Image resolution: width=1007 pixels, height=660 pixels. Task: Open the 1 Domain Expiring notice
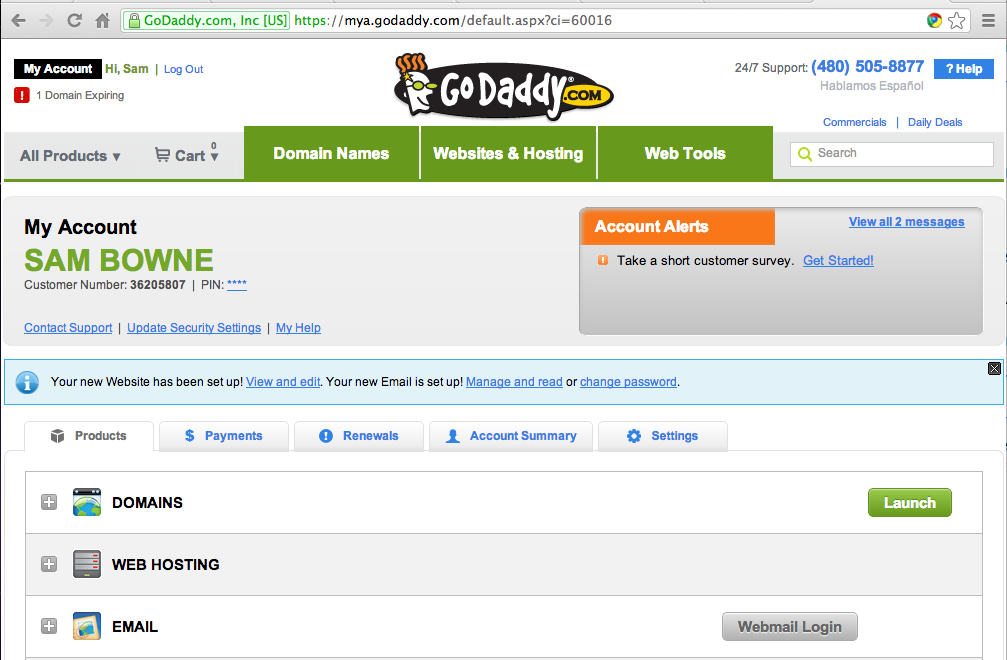80,95
